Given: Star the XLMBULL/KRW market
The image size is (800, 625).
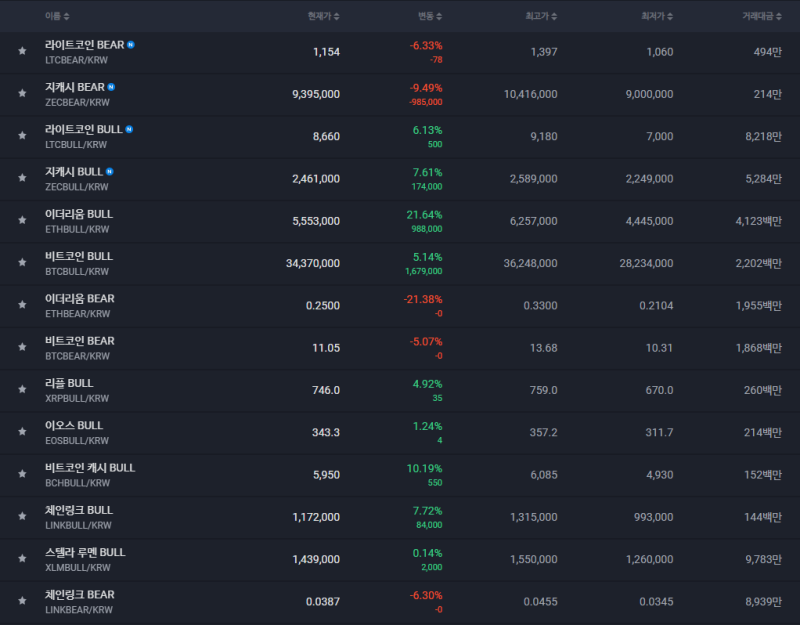Looking at the screenshot, I should [22, 559].
